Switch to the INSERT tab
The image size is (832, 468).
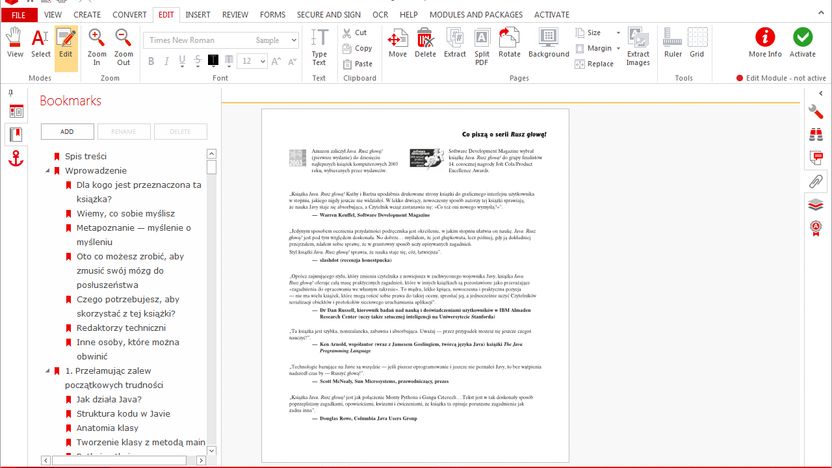[197, 15]
